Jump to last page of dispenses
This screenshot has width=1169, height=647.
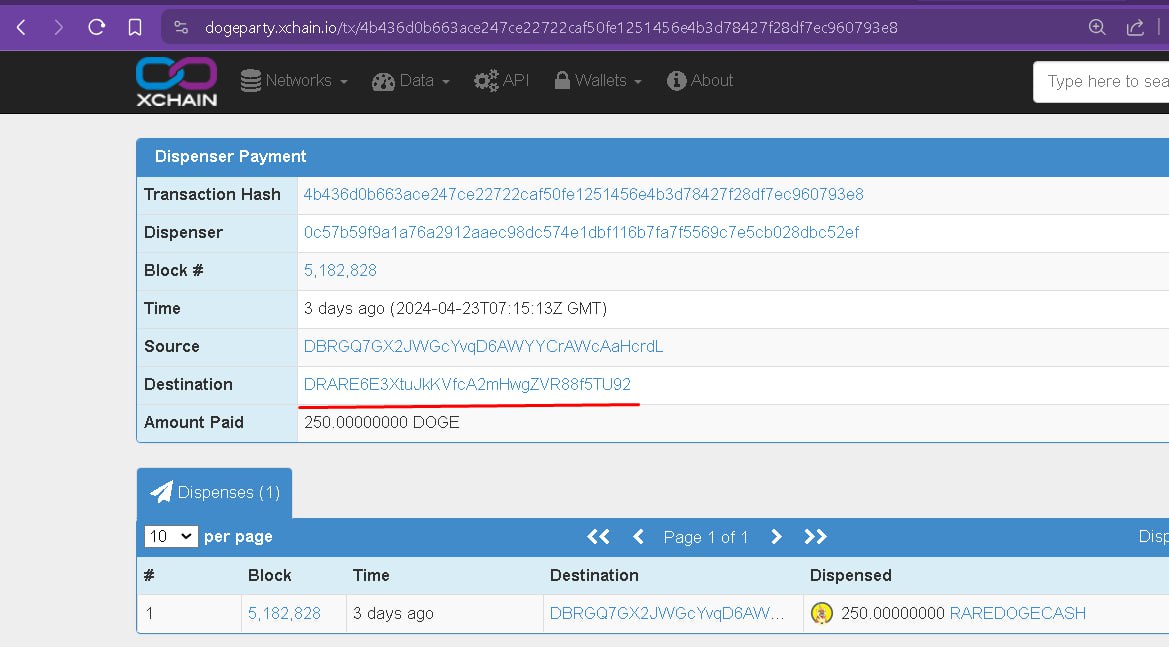click(816, 537)
